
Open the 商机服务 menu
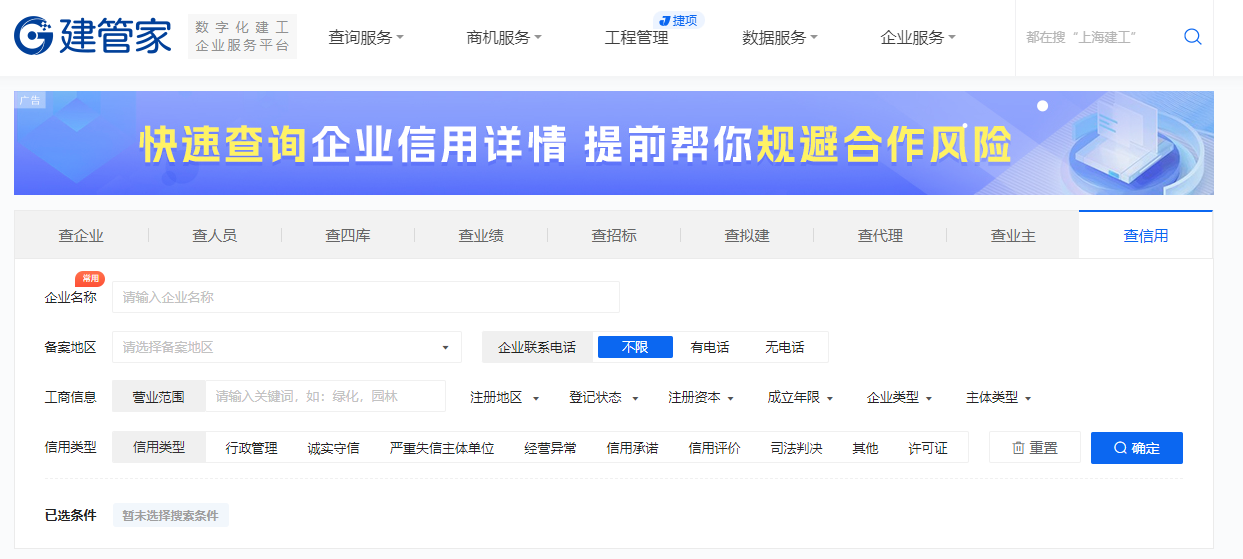click(504, 38)
